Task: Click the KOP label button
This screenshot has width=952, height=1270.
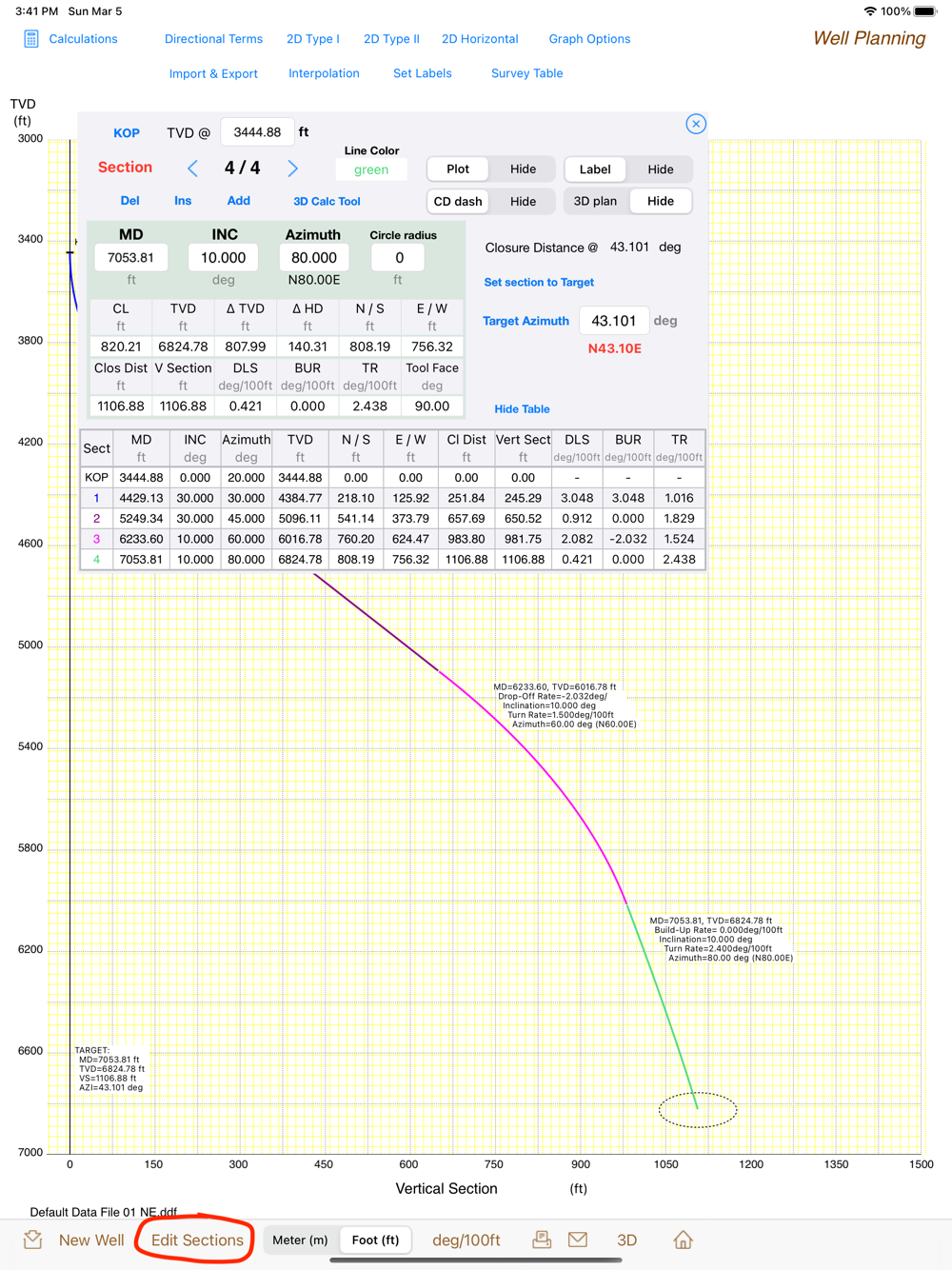Action: tap(127, 133)
